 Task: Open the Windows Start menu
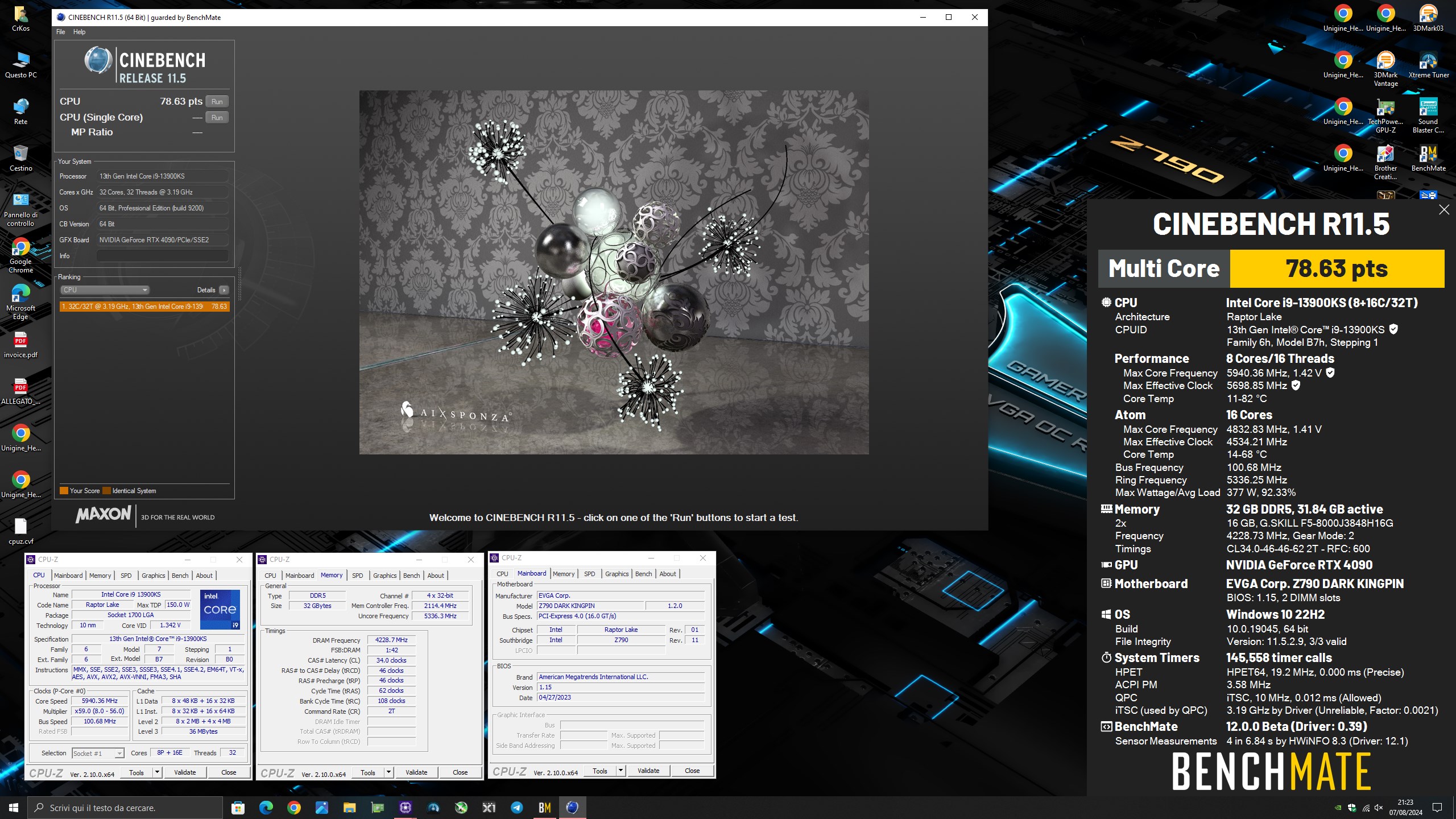(14, 808)
